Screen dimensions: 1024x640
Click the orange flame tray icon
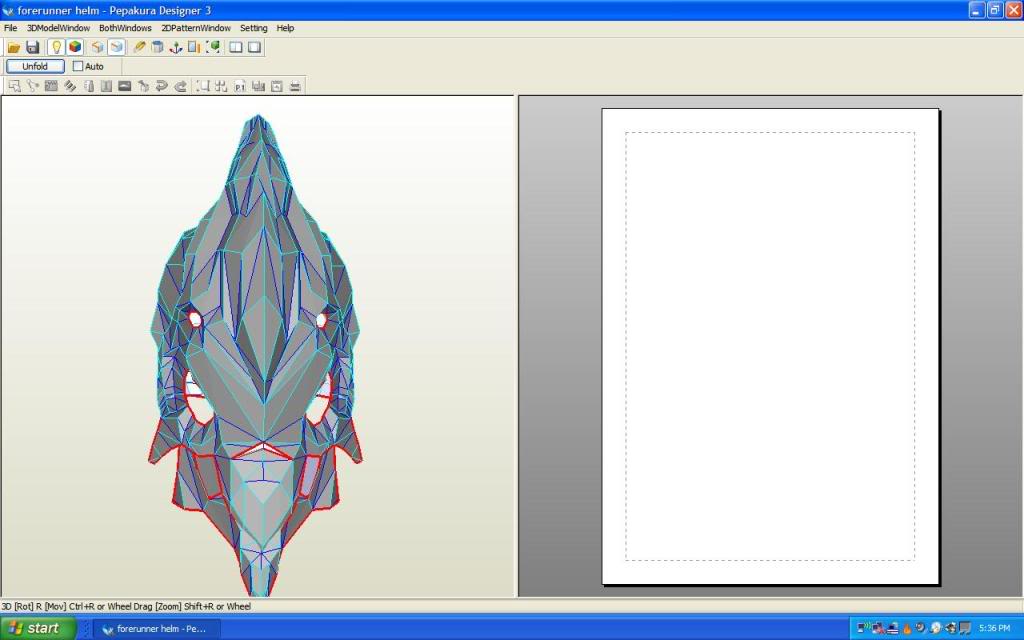906,628
